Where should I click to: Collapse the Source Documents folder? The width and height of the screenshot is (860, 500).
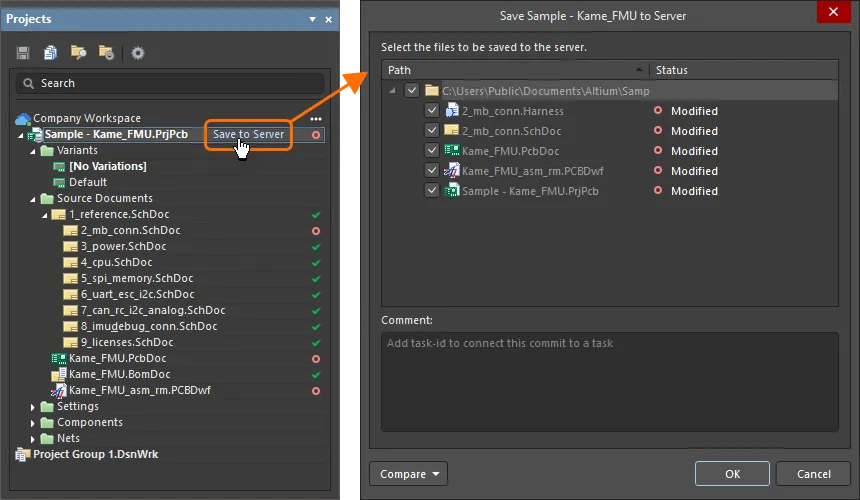(x=33, y=199)
